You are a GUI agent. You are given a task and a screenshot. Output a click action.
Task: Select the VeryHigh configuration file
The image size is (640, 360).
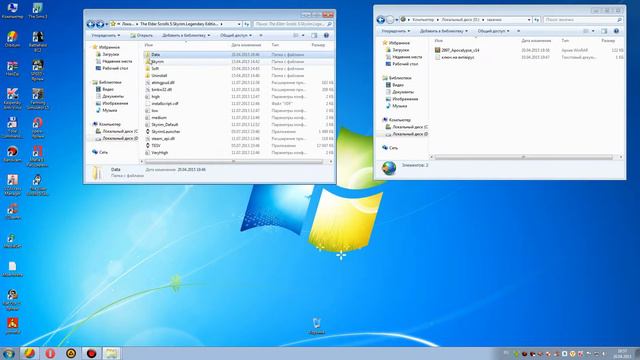(156, 153)
